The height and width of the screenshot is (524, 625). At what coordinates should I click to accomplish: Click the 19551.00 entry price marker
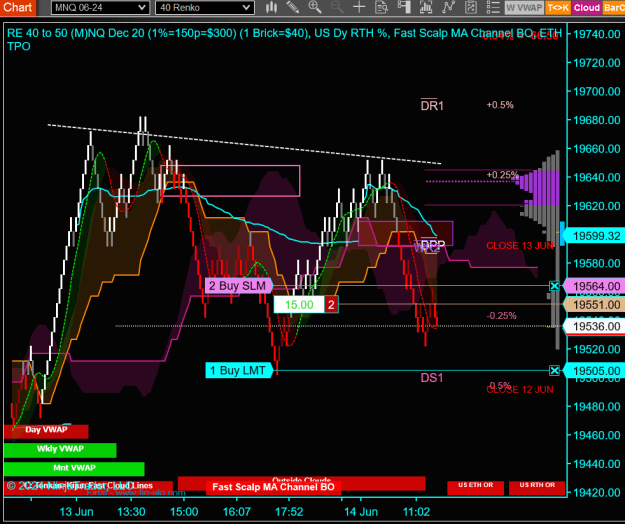596,305
